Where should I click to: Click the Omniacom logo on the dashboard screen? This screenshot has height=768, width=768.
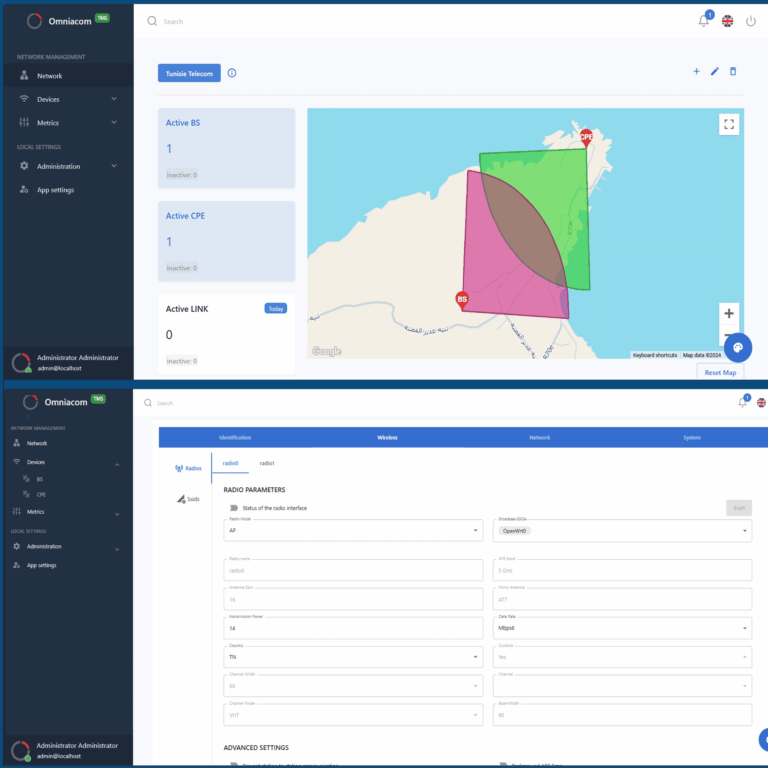[x=68, y=21]
